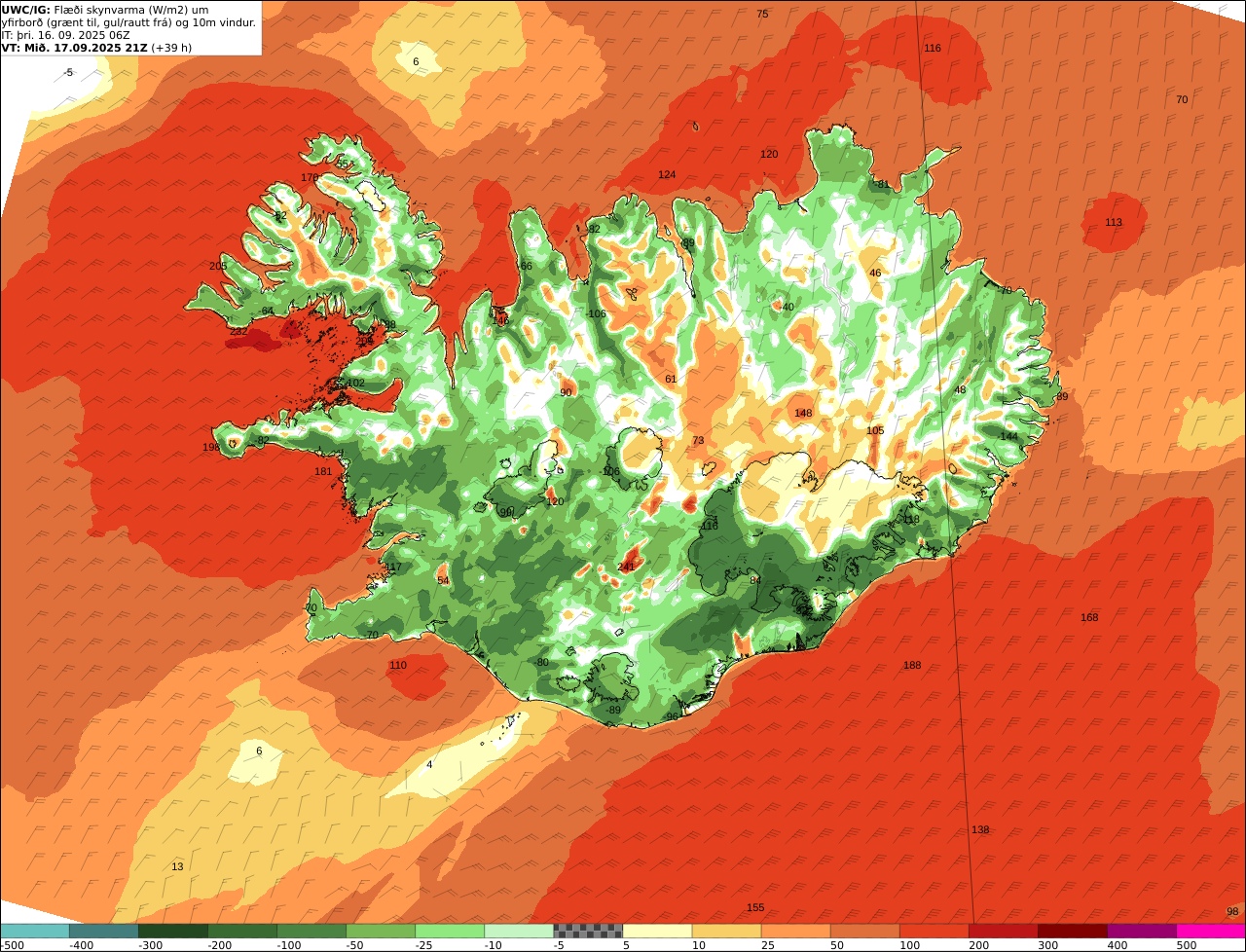Click the '-10' legend label
Image resolution: width=1246 pixels, height=952 pixels.
tap(494, 945)
